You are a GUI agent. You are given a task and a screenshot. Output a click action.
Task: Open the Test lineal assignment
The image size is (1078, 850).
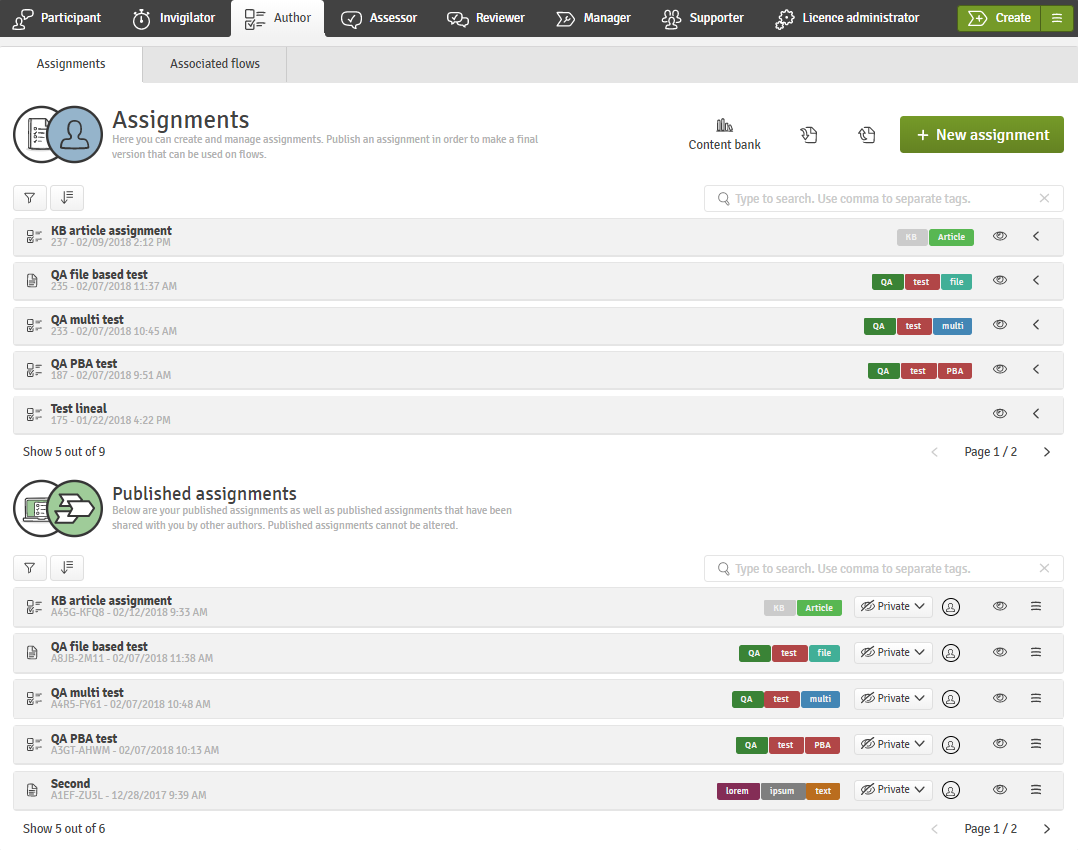pos(538,414)
